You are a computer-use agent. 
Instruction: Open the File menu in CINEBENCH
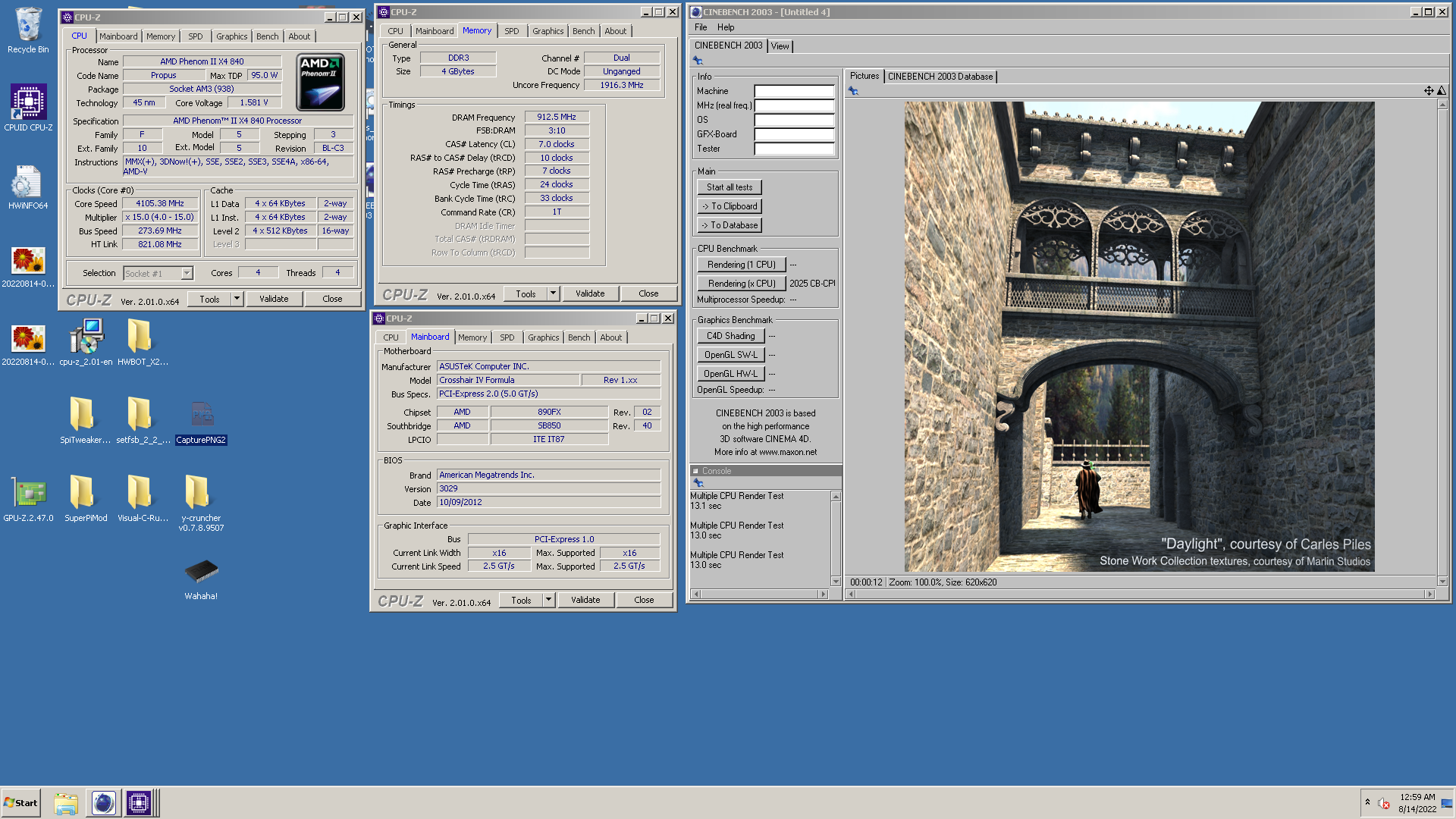point(701,27)
